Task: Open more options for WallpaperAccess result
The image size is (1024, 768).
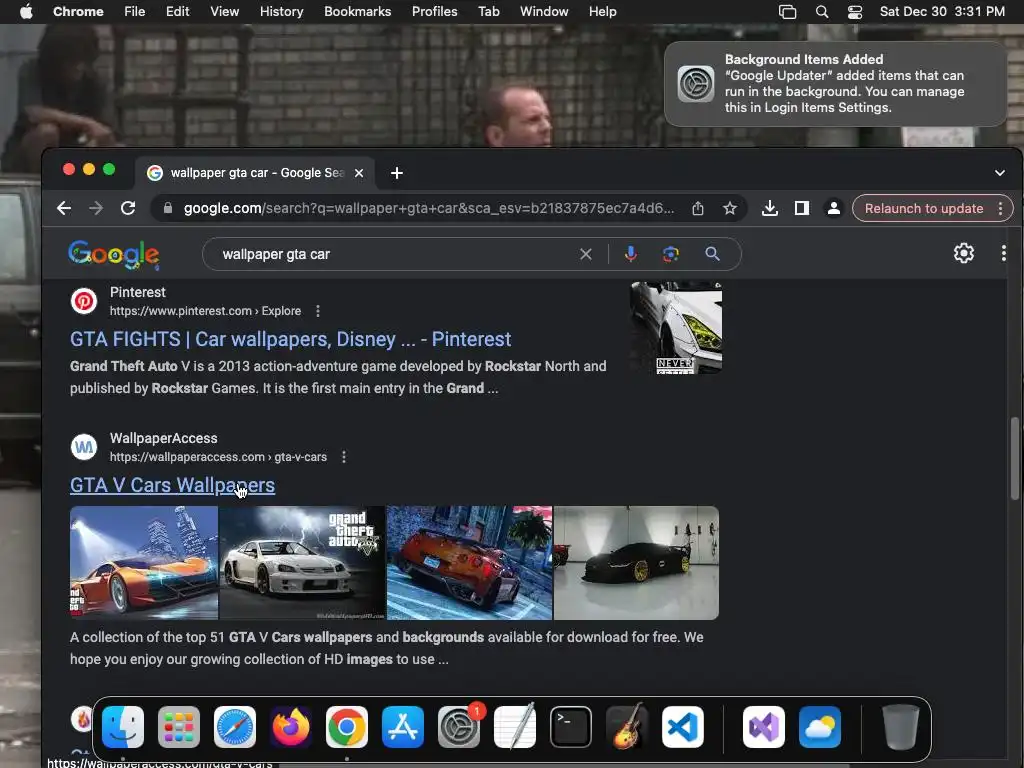Action: [344, 457]
